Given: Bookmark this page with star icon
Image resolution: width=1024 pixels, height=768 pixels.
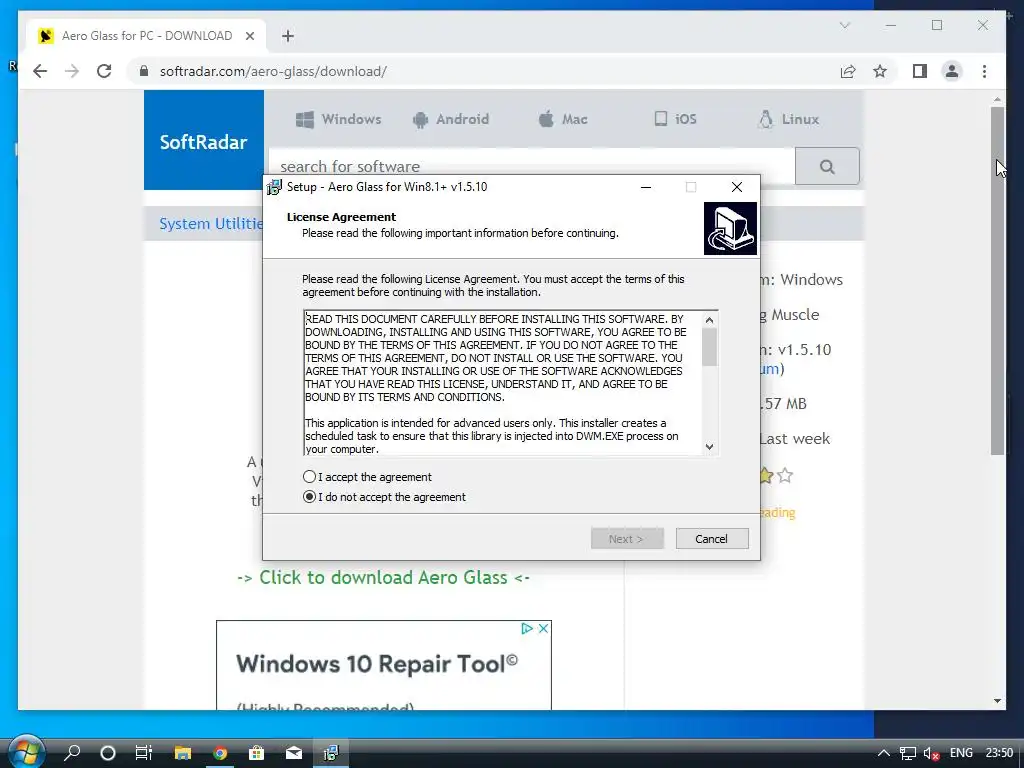Looking at the screenshot, I should coord(880,71).
